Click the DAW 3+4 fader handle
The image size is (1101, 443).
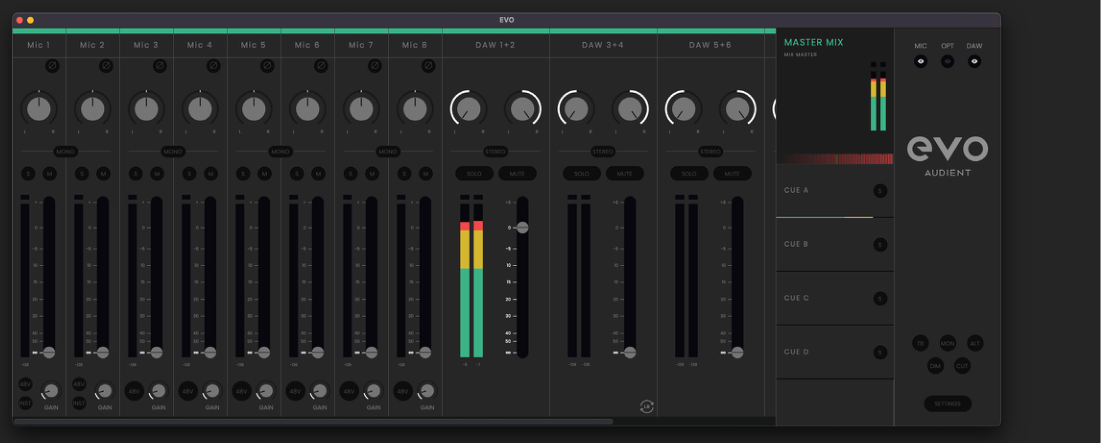coord(630,352)
